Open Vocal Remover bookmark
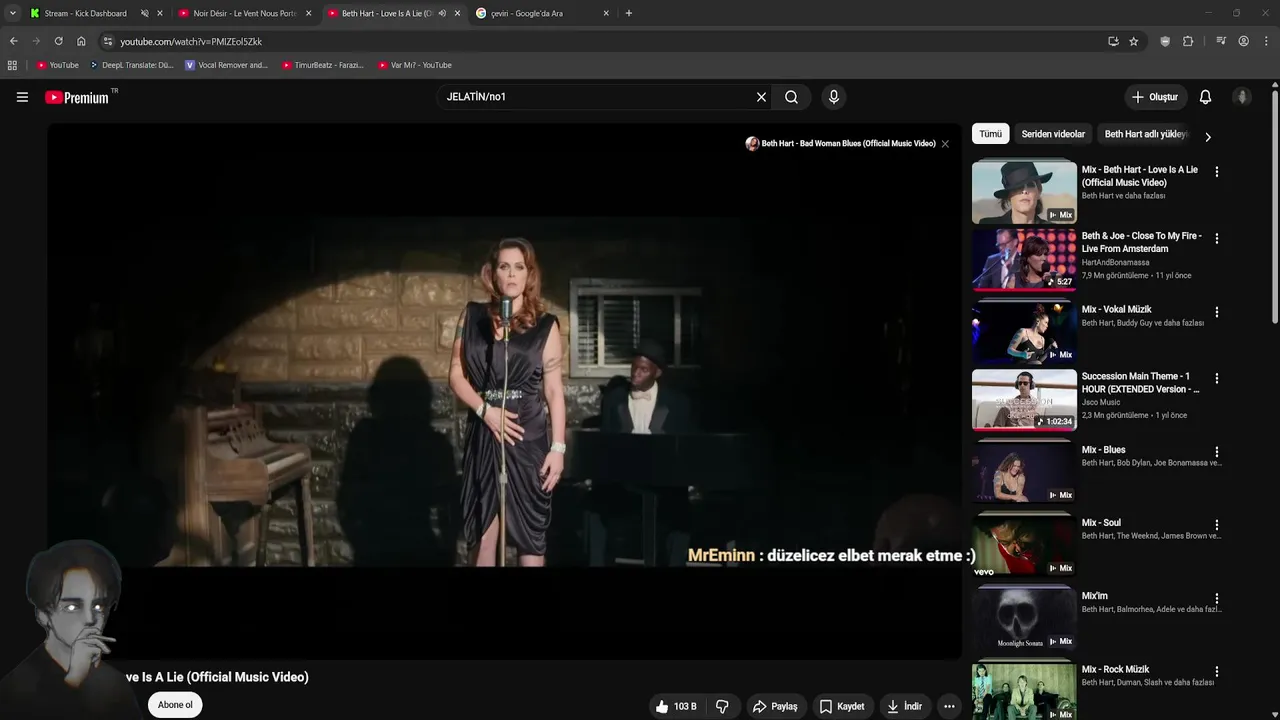1280x720 pixels. coord(227,65)
